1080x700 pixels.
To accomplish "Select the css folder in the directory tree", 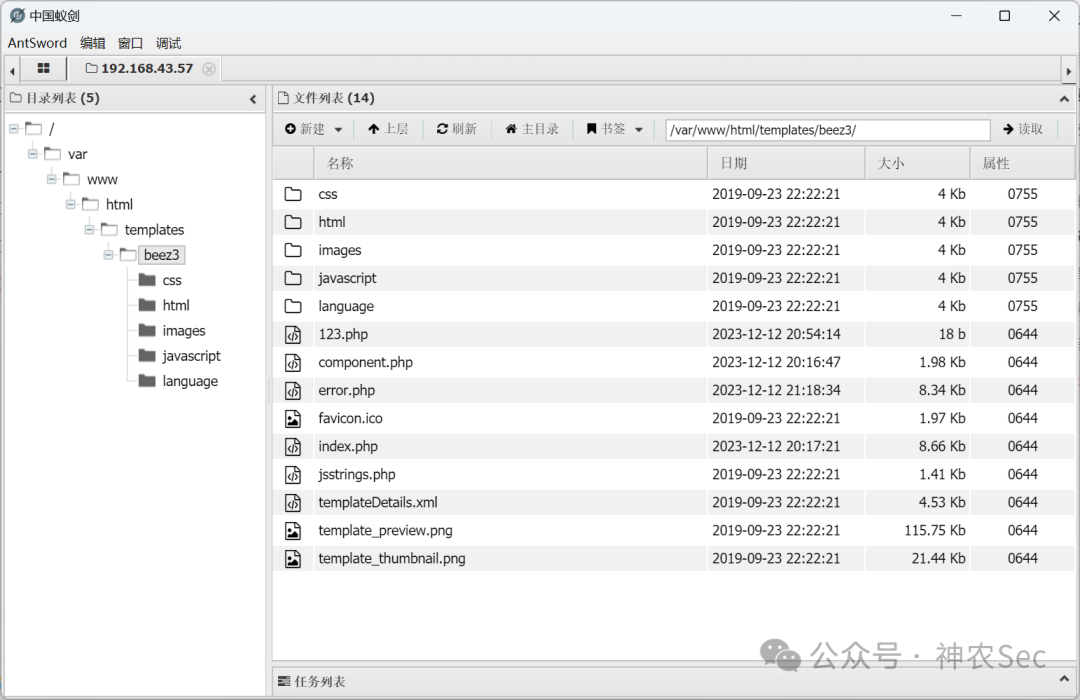I will point(172,280).
